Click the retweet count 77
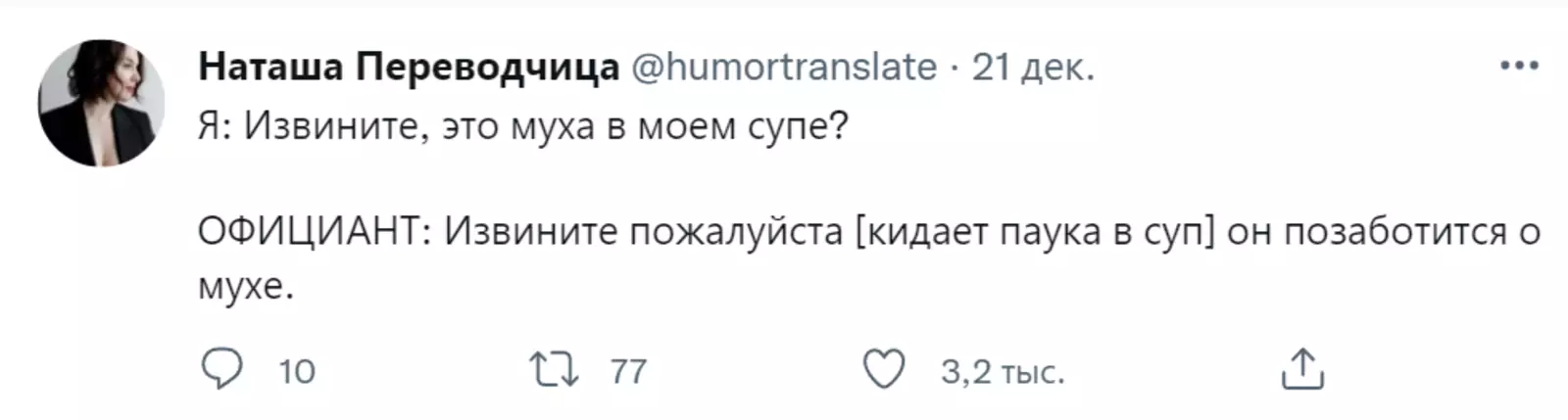 (x=628, y=372)
